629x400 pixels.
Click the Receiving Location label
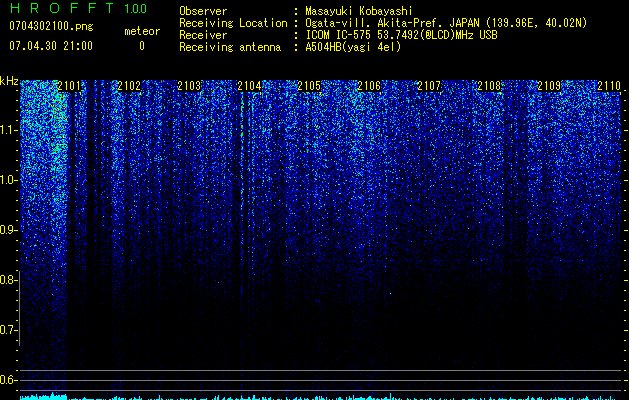[x=233, y=23]
